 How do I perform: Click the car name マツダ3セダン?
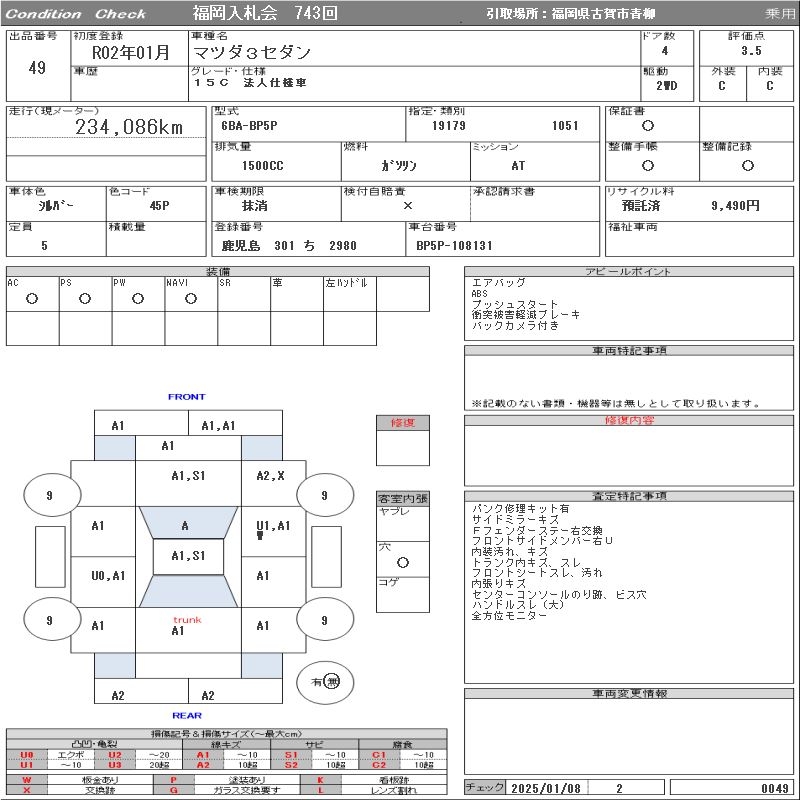tap(252, 52)
